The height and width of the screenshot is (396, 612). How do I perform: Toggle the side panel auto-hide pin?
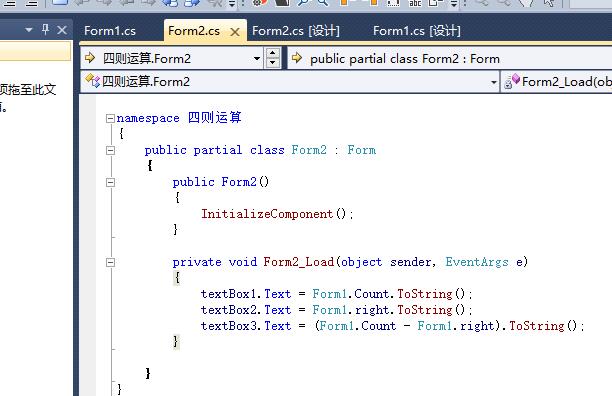pos(45,29)
